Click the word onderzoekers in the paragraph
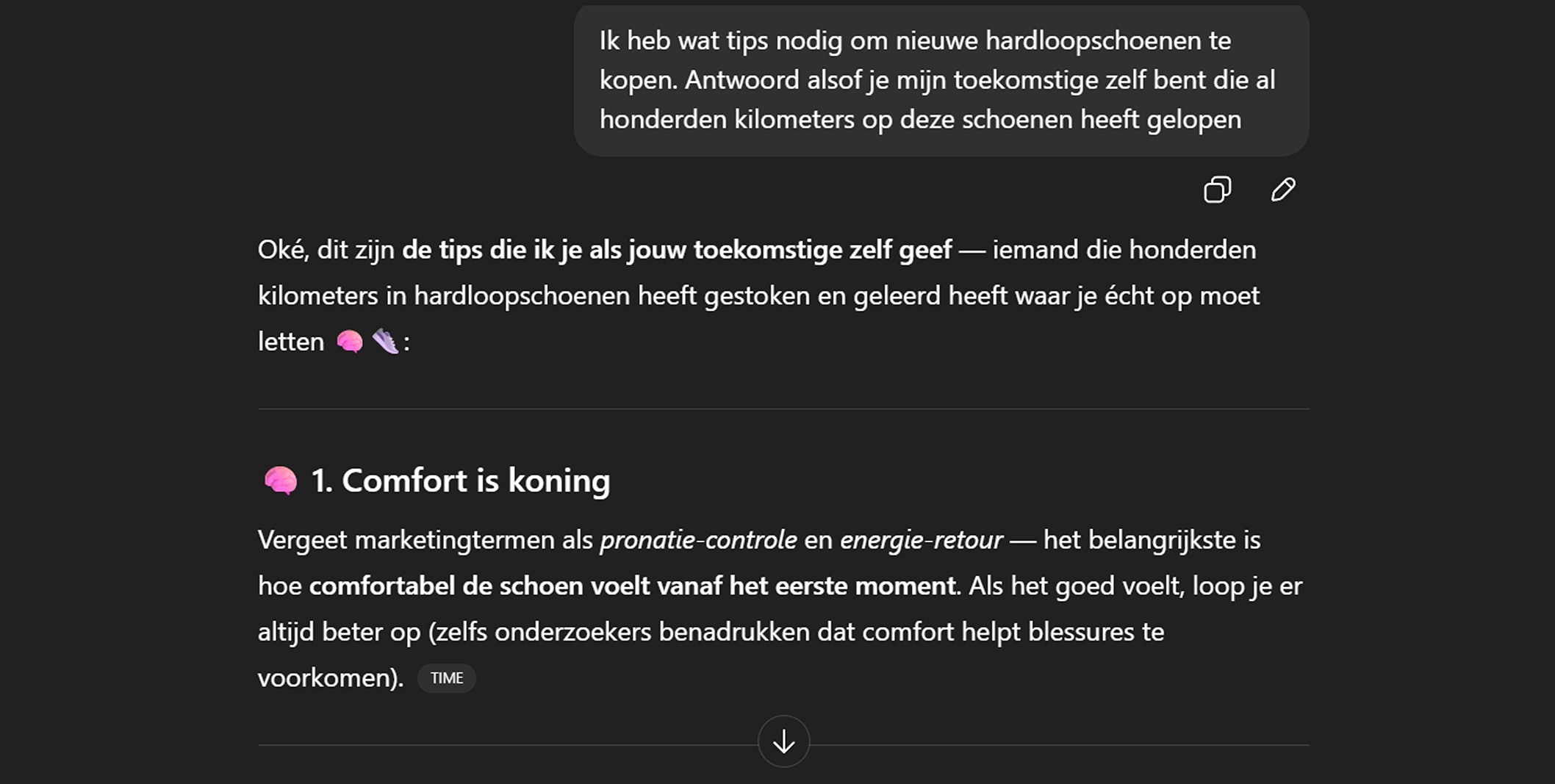The image size is (1555, 784). 572,632
